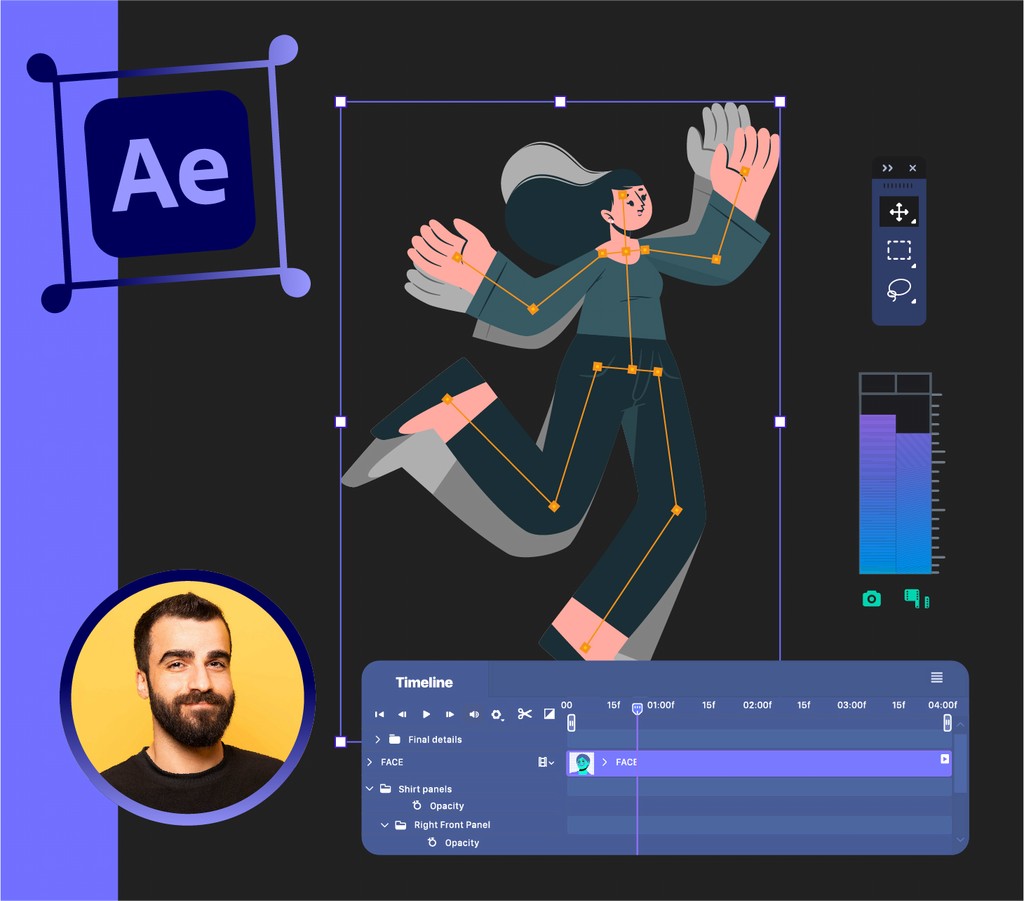
Task: Click the camera snapshot icon below the meter
Action: pos(871,598)
